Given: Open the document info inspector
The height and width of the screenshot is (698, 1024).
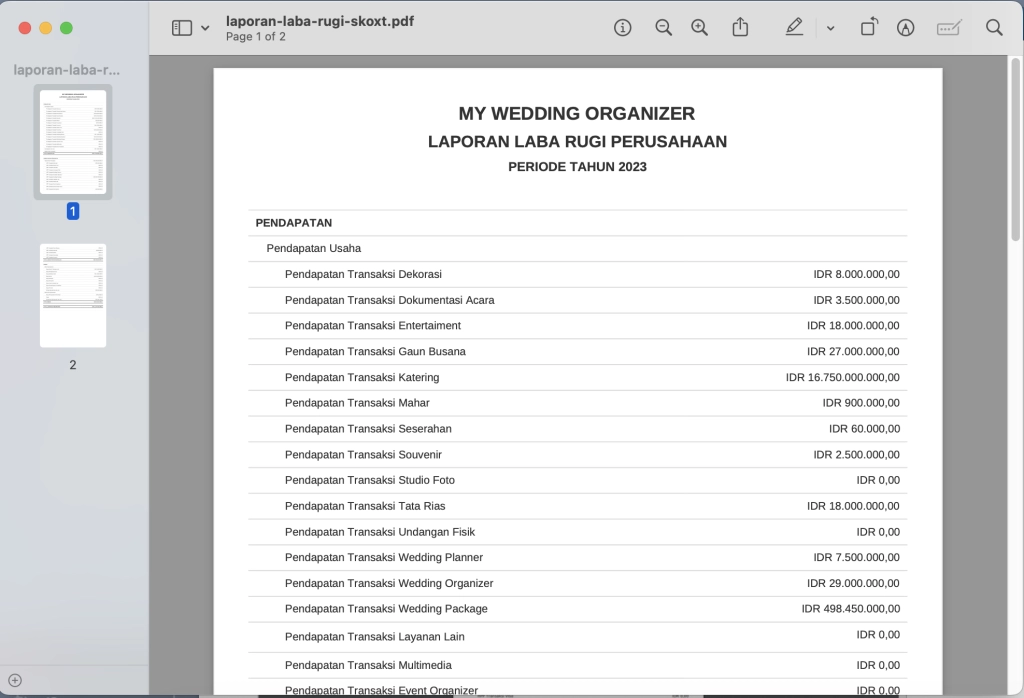Looking at the screenshot, I should coord(623,27).
